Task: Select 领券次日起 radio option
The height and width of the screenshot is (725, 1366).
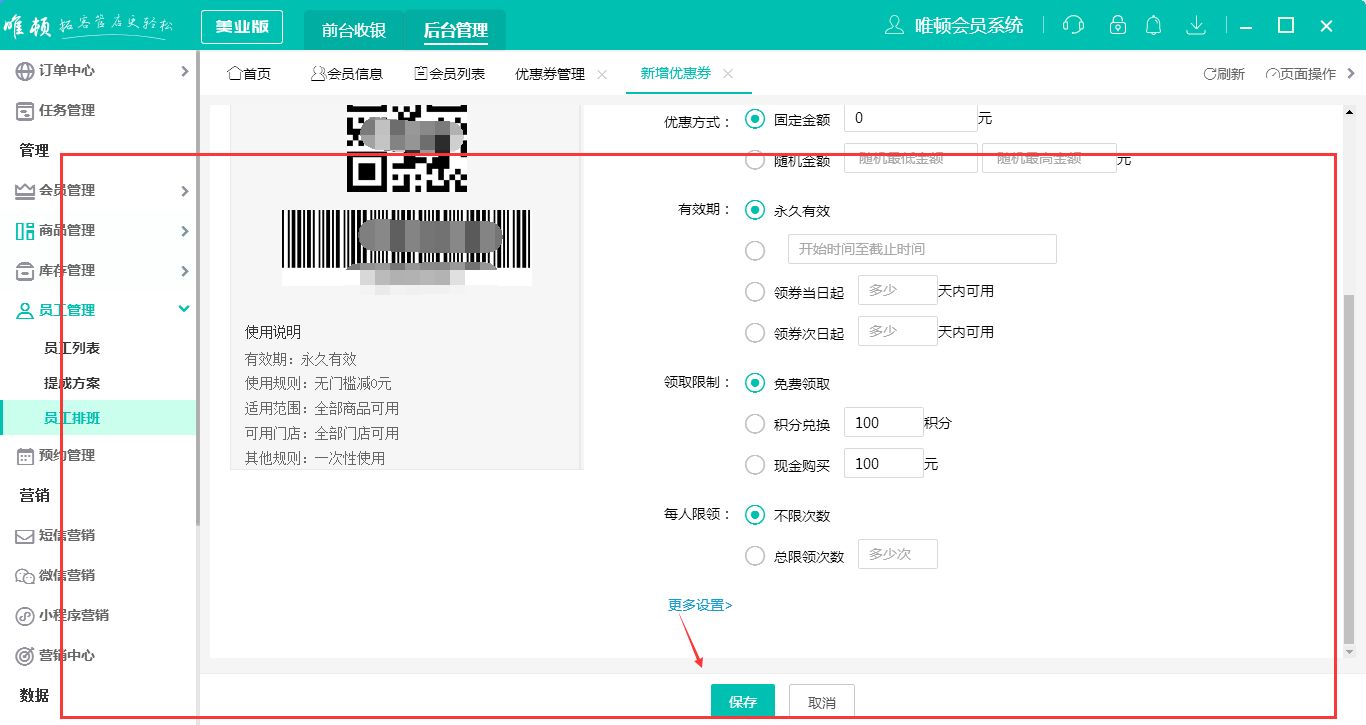Action: [755, 332]
